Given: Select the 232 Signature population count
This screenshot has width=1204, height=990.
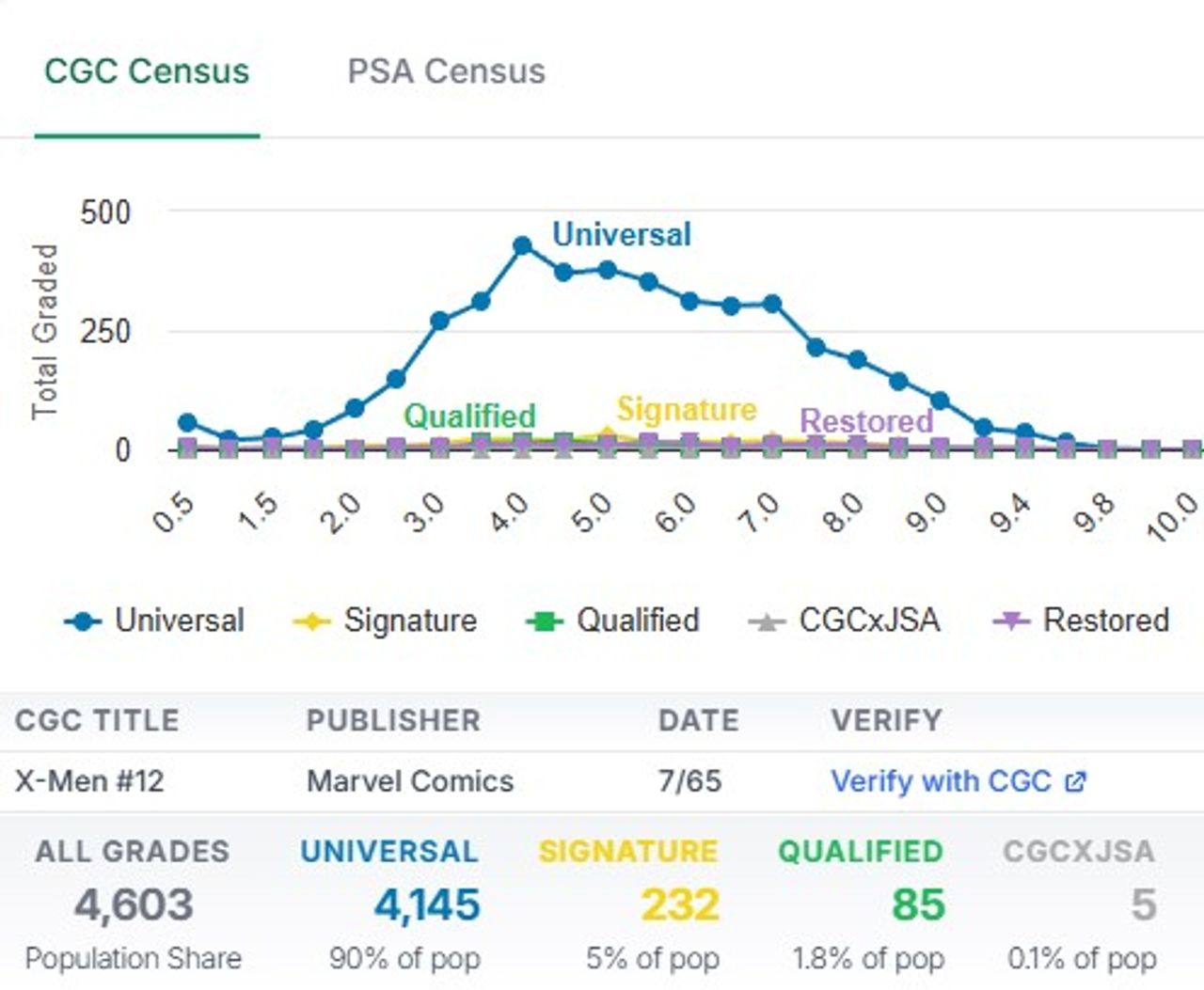Looking at the screenshot, I should pyautogui.click(x=680, y=904).
